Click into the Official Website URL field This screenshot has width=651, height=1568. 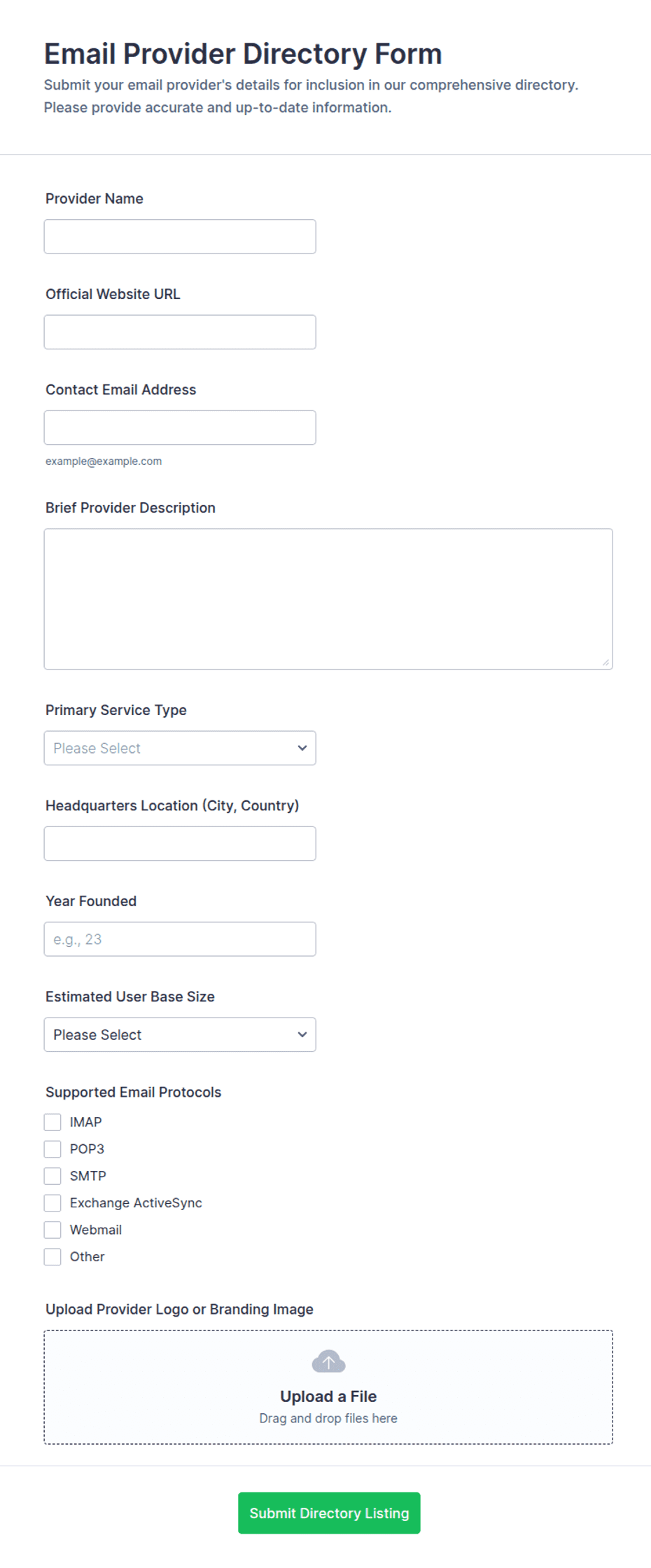point(180,332)
